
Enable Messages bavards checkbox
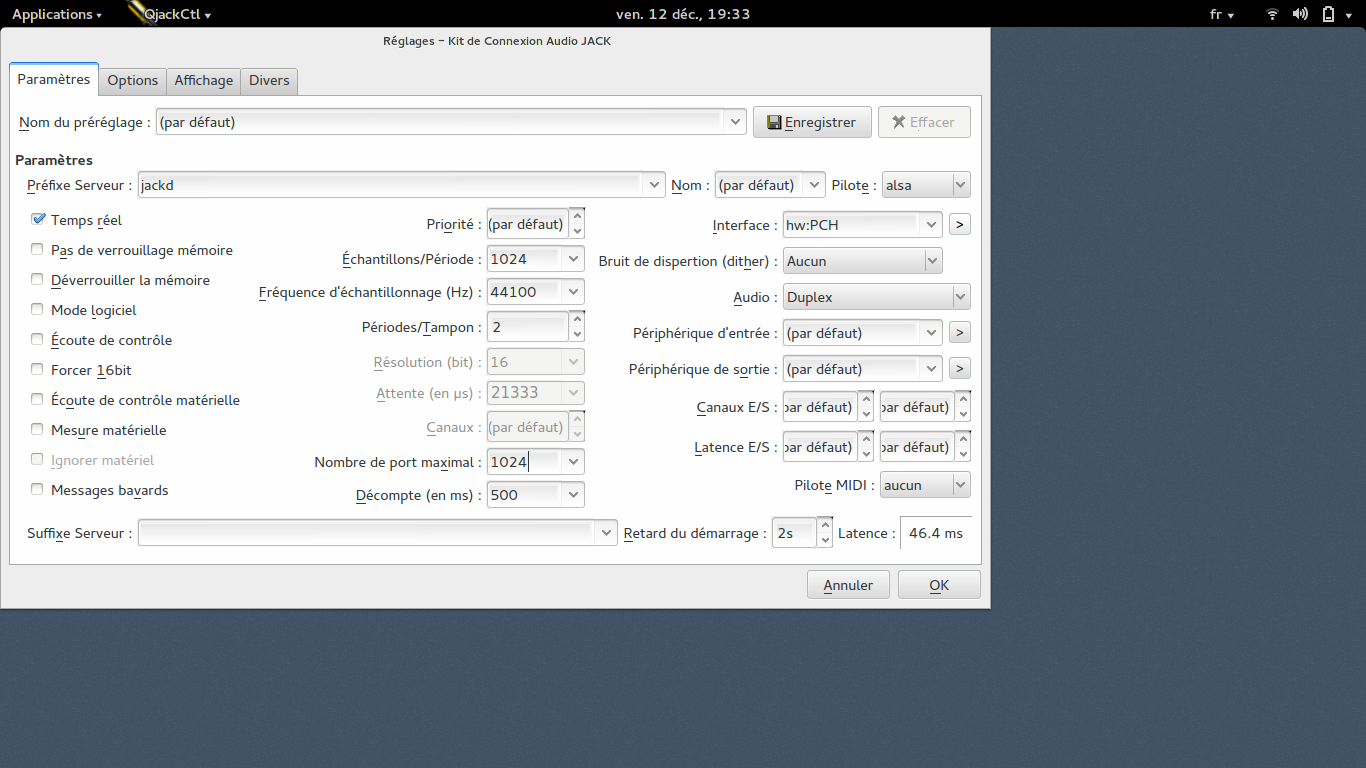38,490
